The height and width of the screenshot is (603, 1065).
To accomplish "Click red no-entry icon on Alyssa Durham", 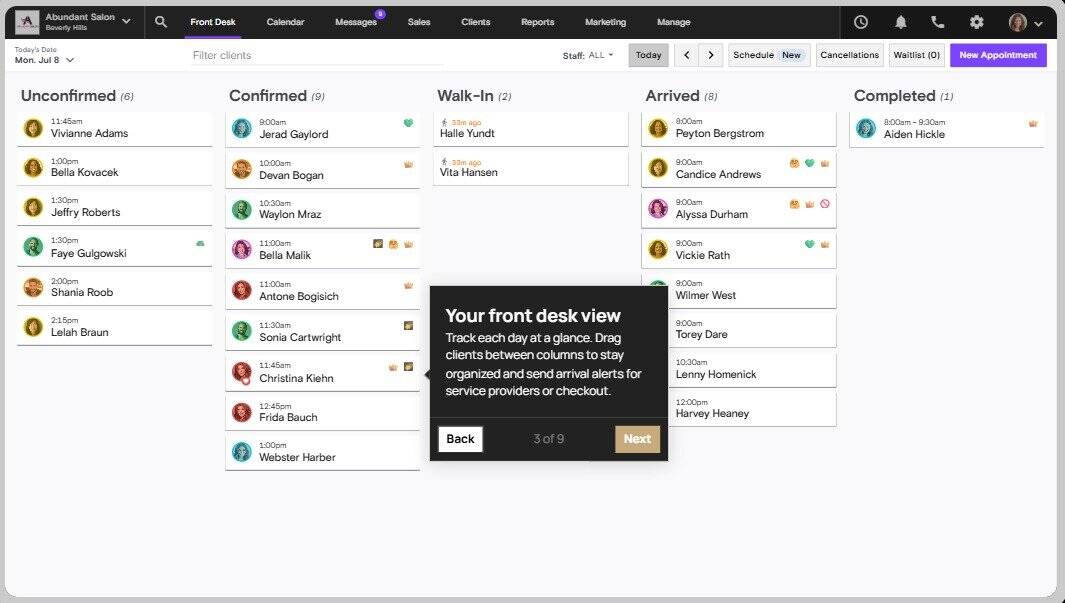I will [x=825, y=204].
